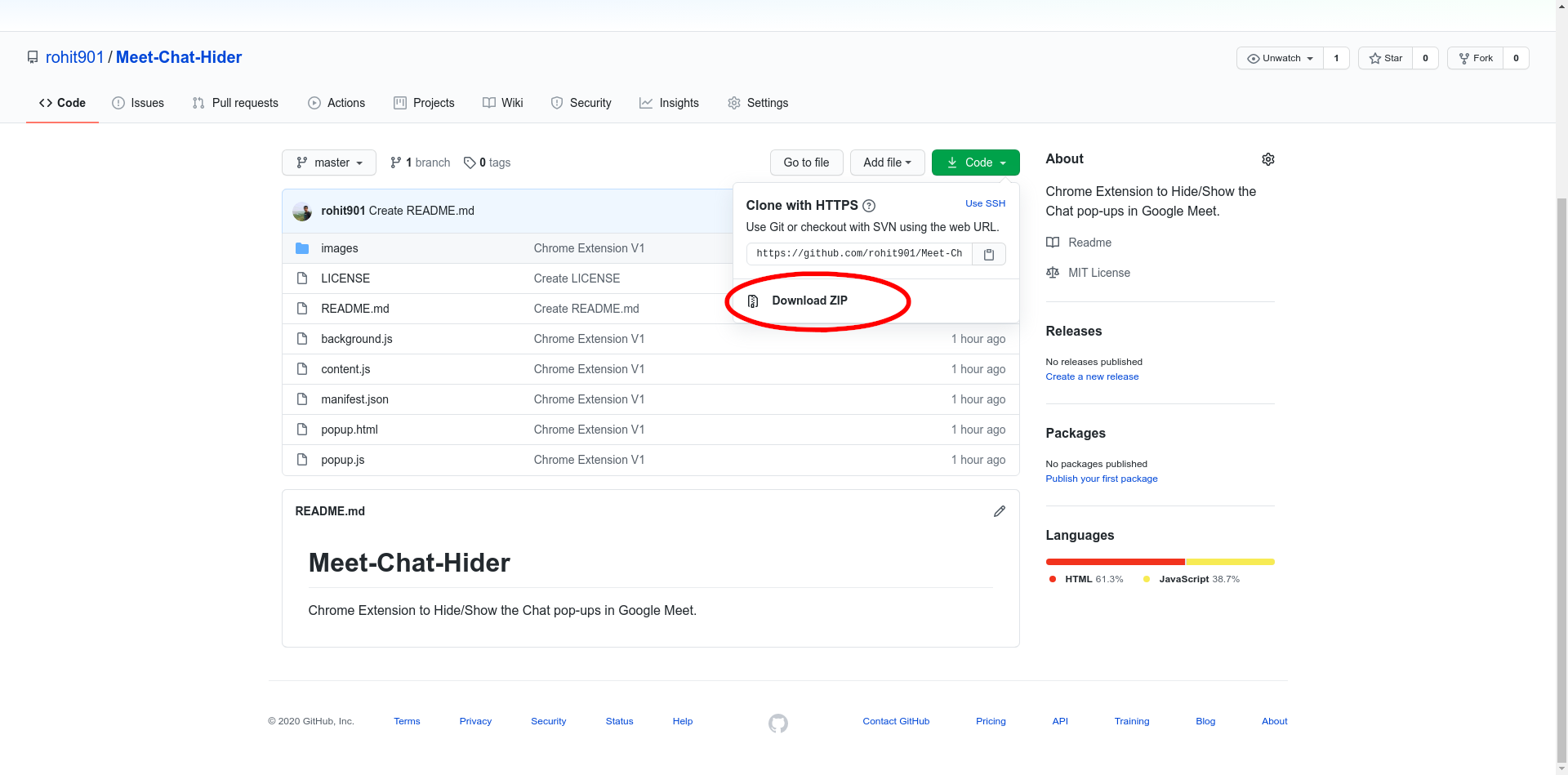The image size is (1568, 775).
Task: Click the file icon beside LICENSE
Action: pos(302,278)
